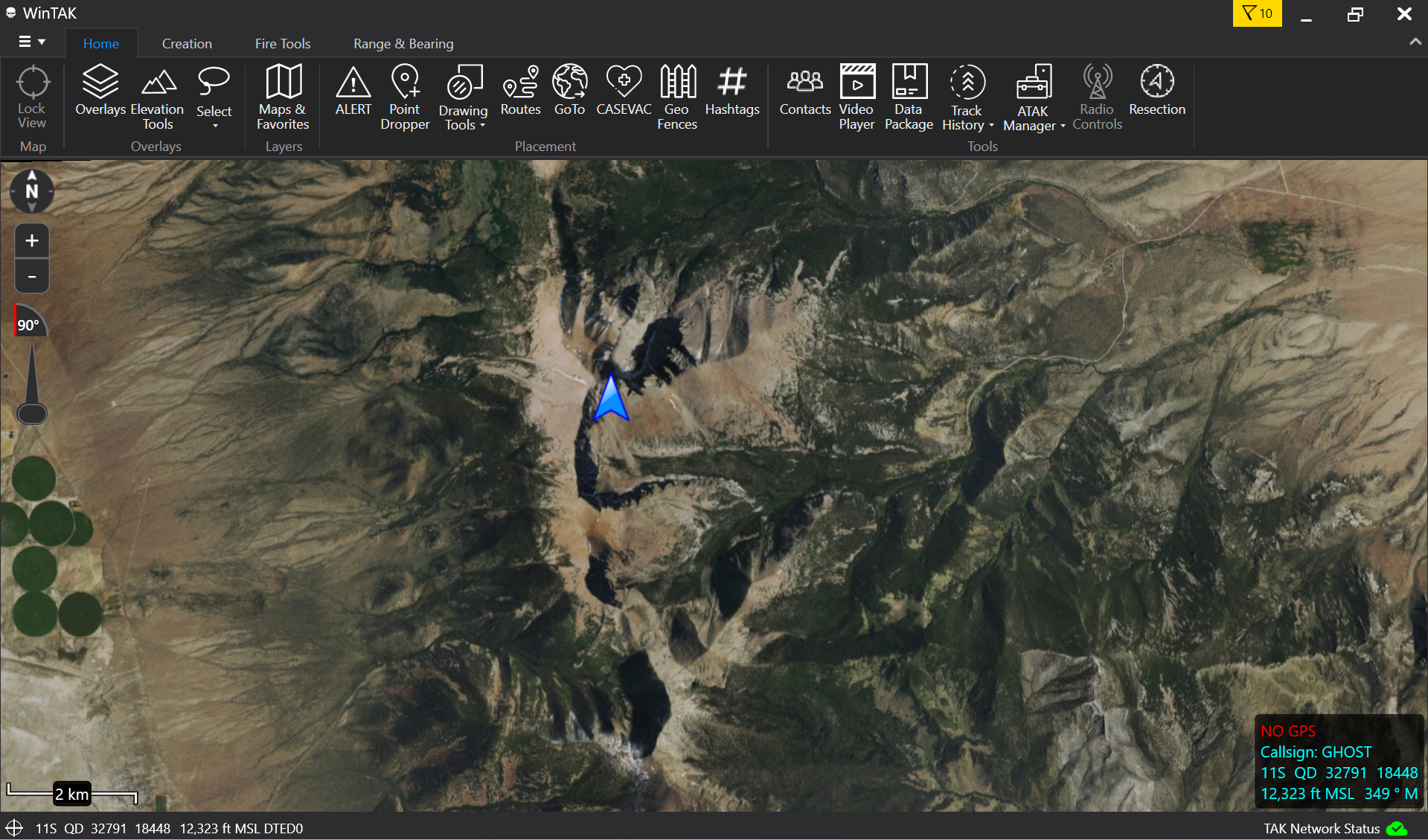Zoom in with the plus button
The width and height of the screenshot is (1428, 840).
click(x=32, y=240)
